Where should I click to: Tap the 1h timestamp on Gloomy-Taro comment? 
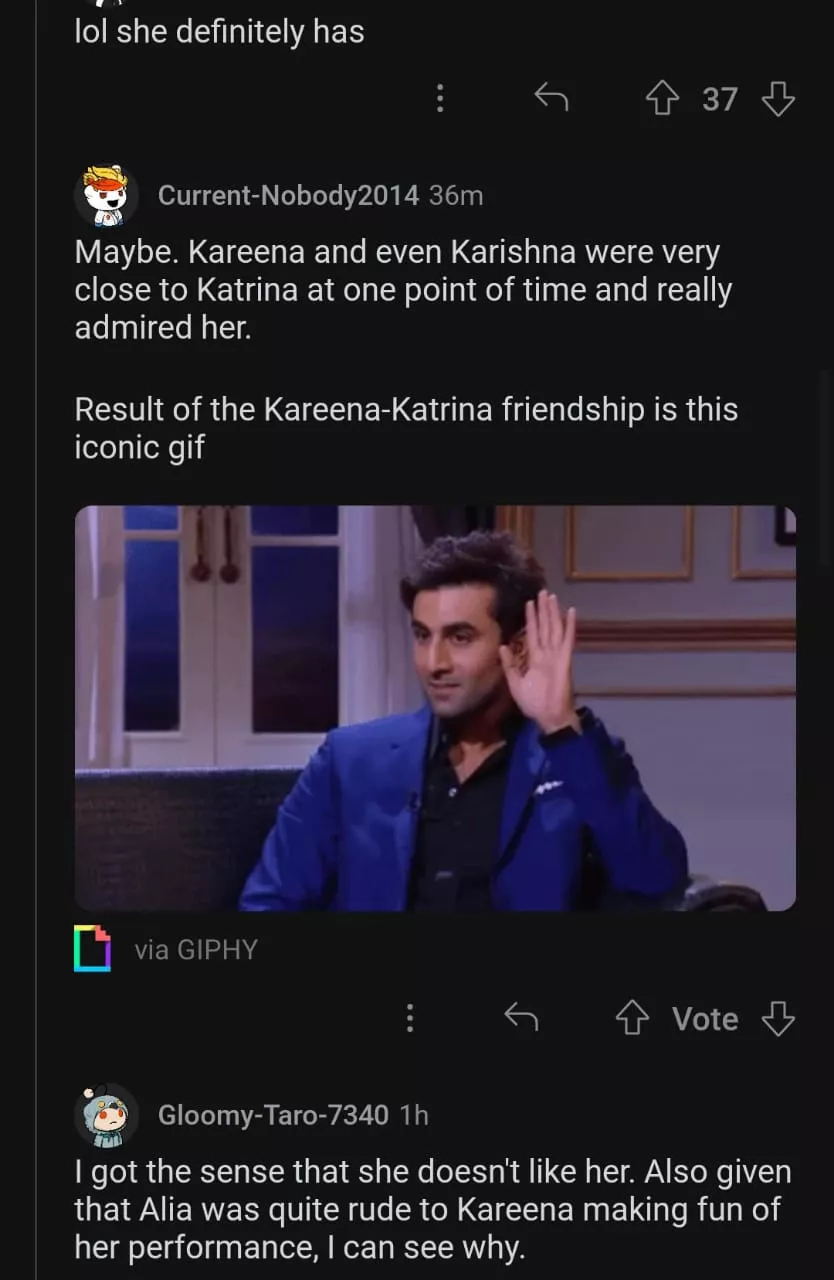[413, 1115]
